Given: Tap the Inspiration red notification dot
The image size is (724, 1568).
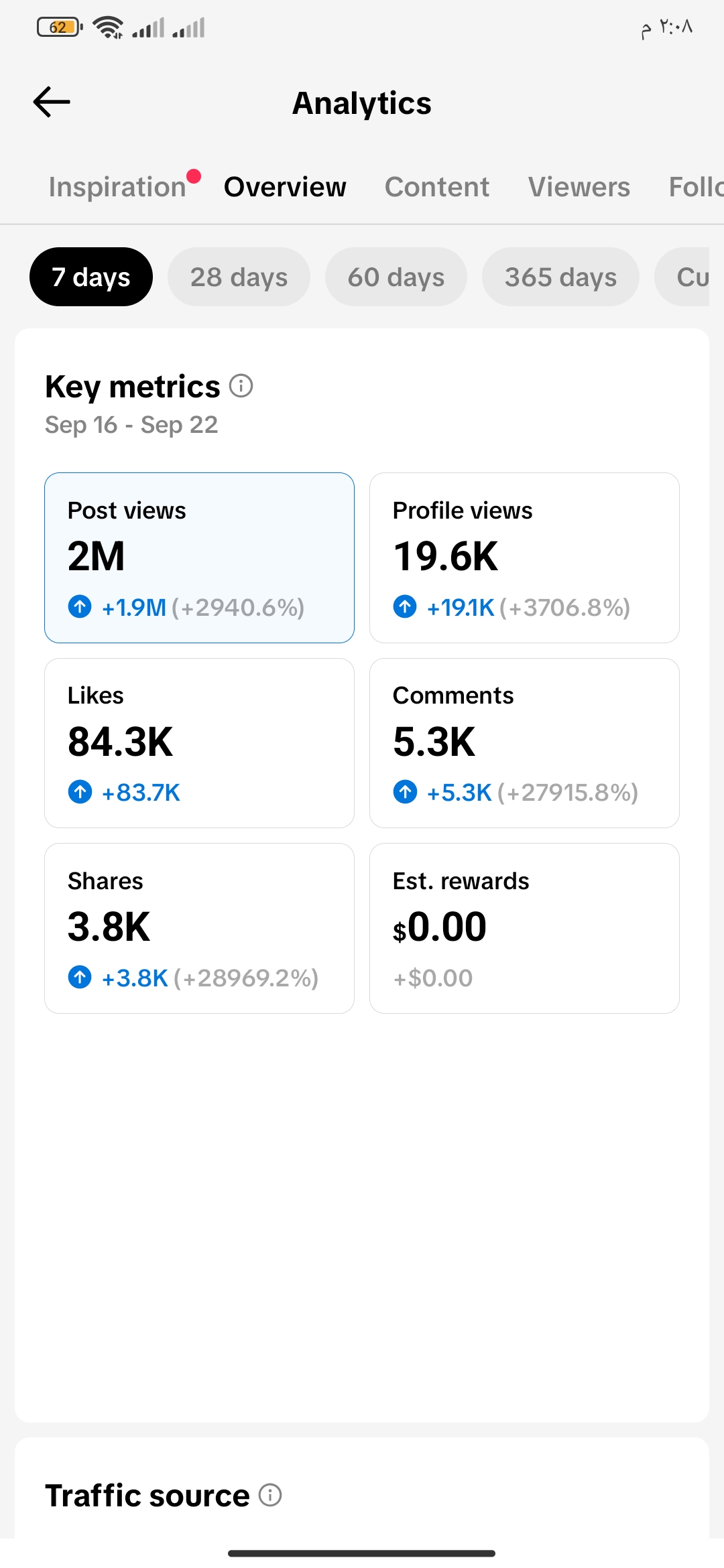Looking at the screenshot, I should tap(194, 176).
